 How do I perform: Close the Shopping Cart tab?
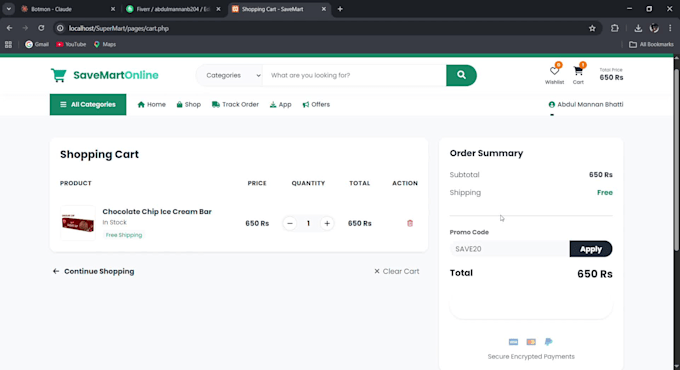click(324, 9)
